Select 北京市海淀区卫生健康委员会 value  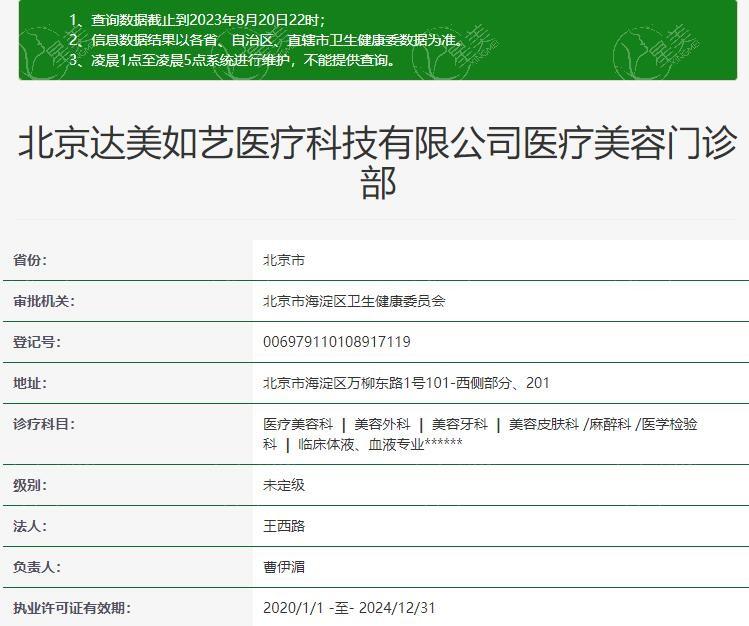(x=354, y=301)
